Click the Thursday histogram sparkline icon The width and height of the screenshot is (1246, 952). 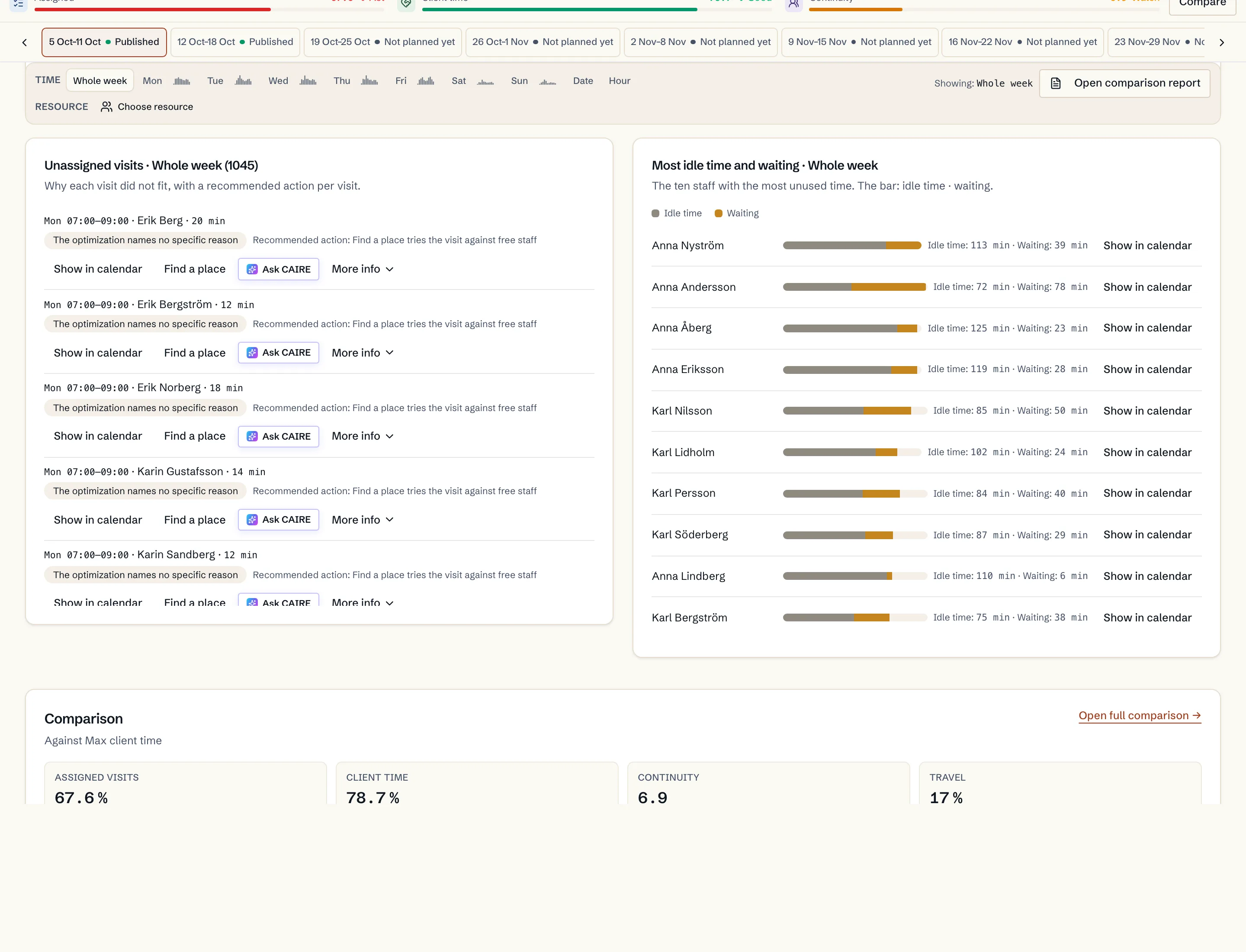[x=369, y=81]
